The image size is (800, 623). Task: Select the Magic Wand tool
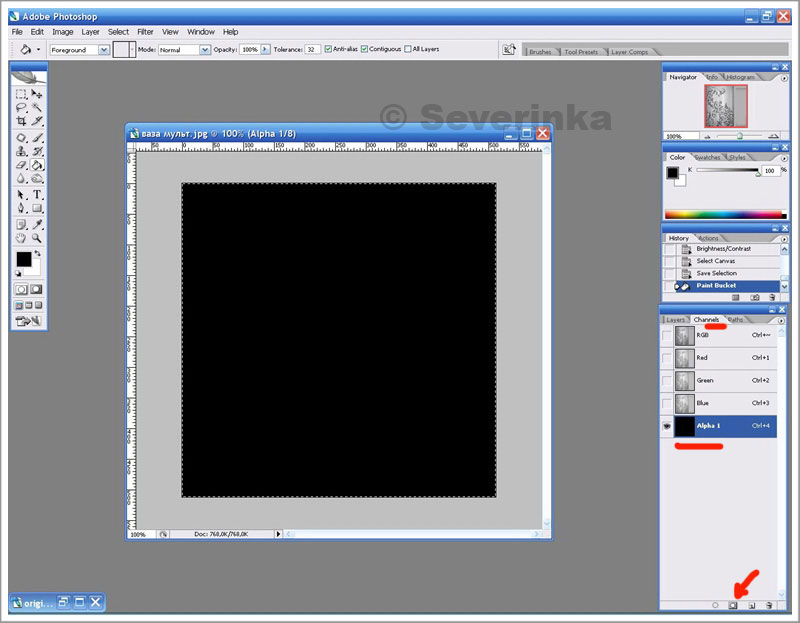[37, 107]
